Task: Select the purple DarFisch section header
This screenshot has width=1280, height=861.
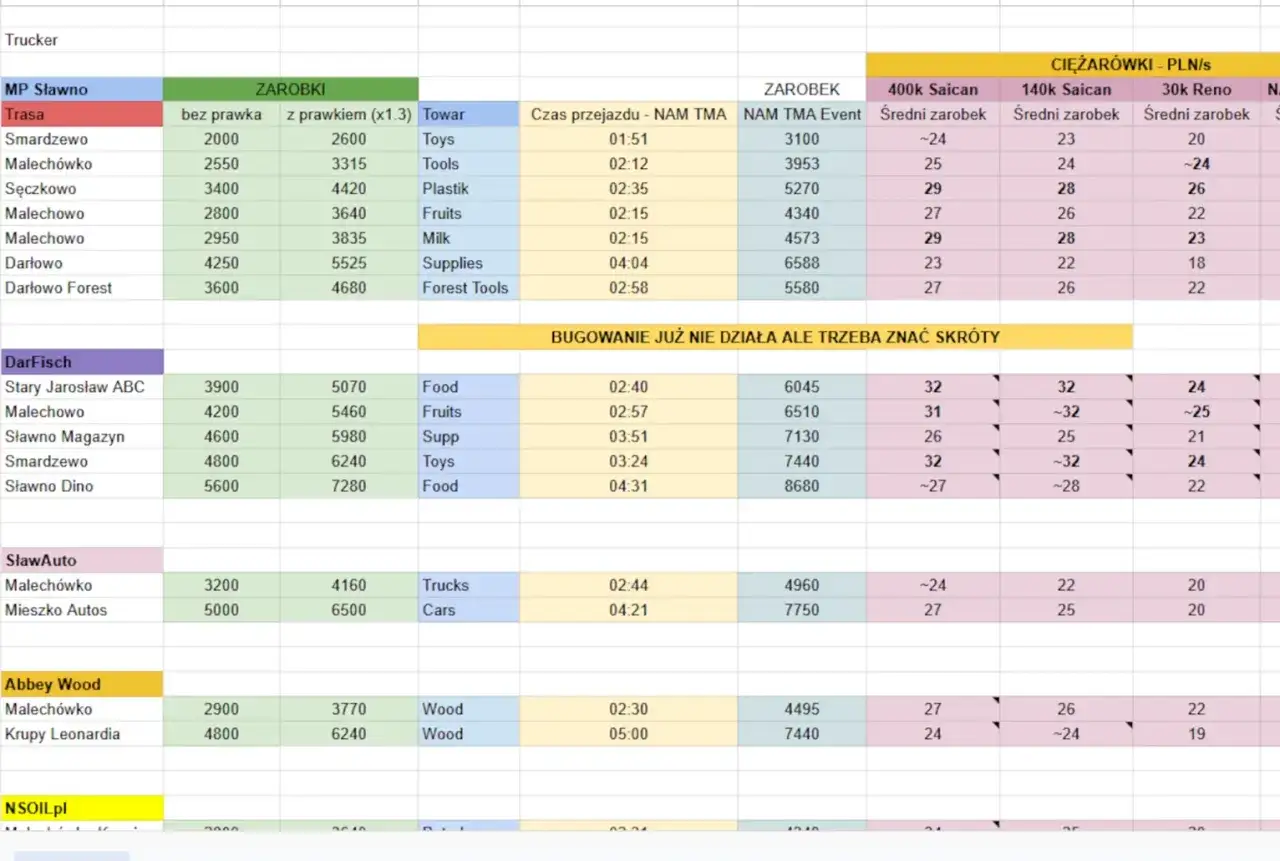Action: tap(82, 362)
